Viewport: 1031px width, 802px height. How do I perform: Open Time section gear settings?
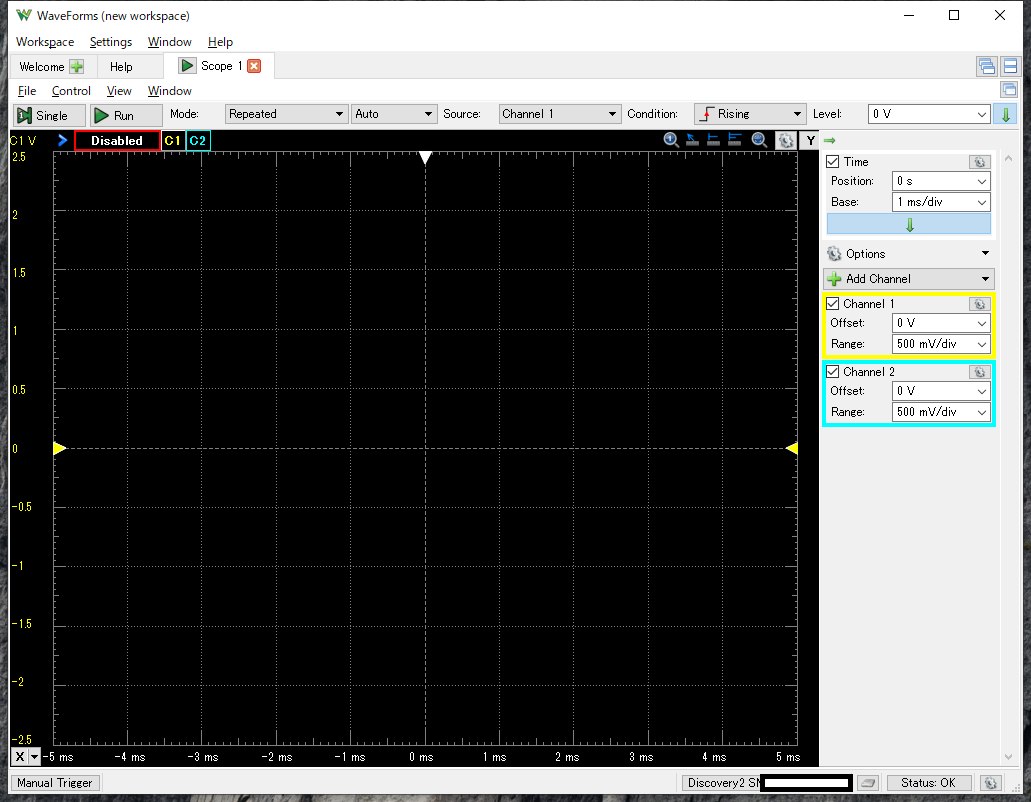point(979,162)
